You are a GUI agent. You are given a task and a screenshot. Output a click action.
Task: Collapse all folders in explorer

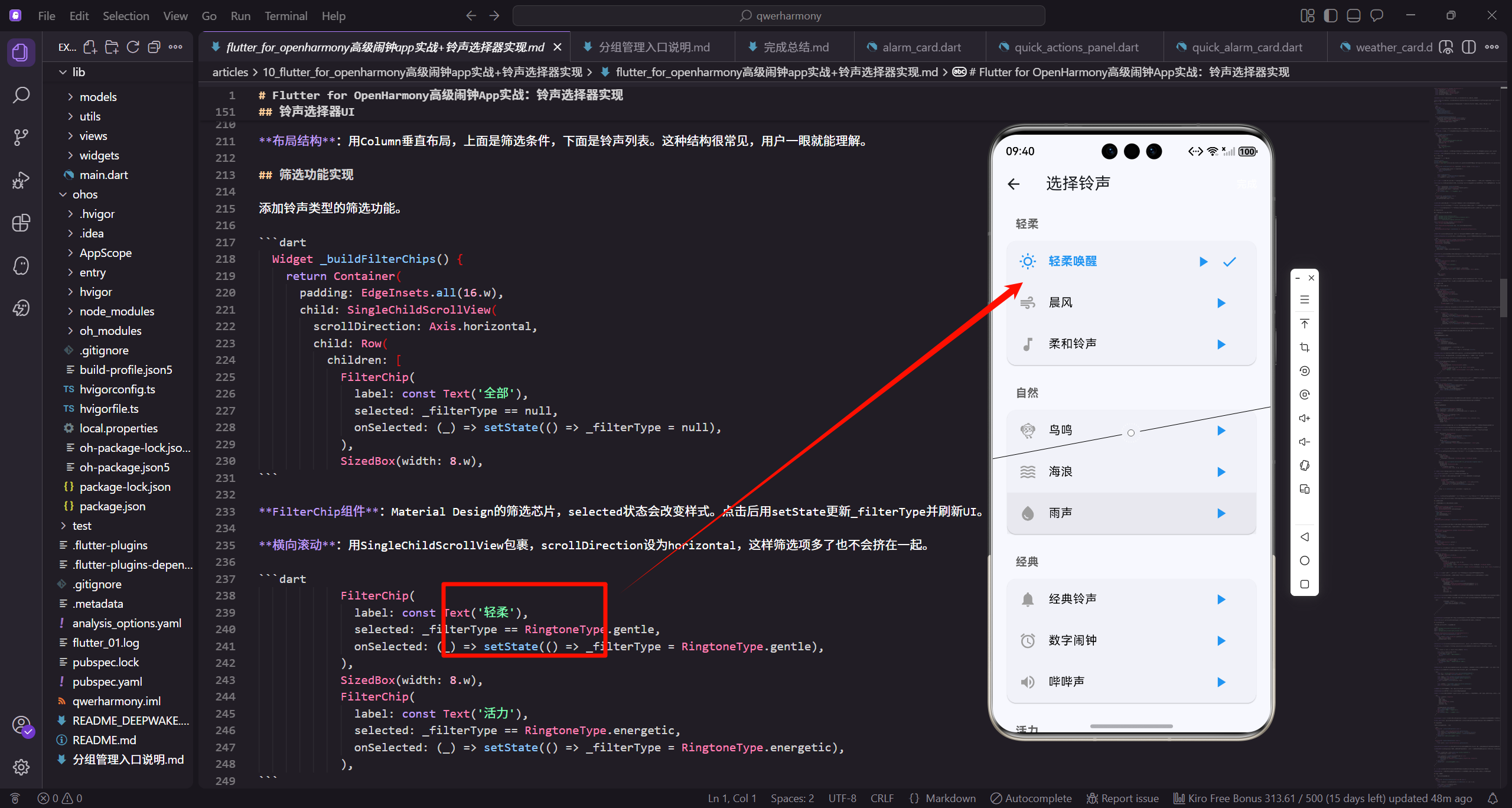click(x=154, y=47)
